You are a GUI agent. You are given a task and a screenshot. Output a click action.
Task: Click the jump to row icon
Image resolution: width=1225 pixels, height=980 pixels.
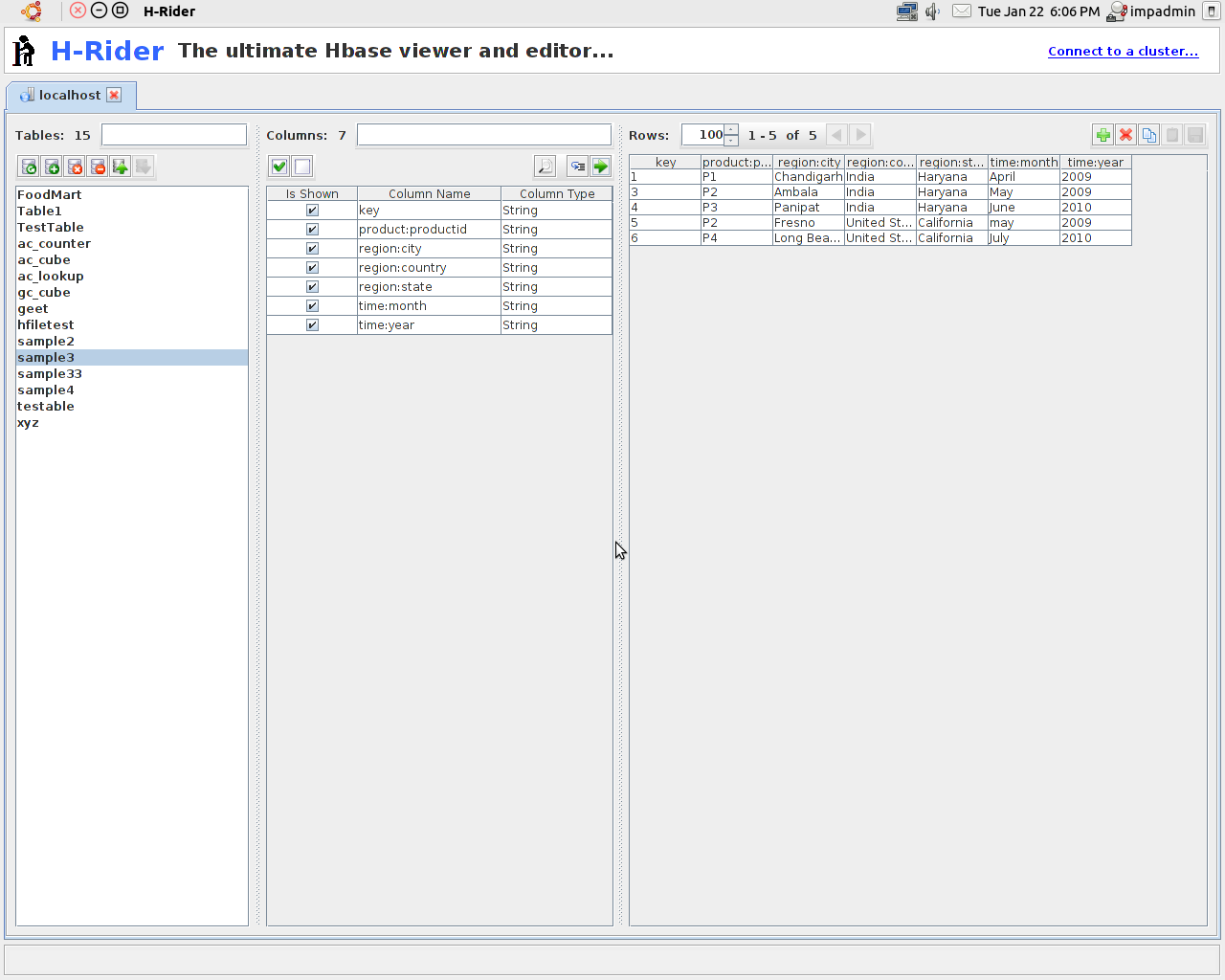tap(577, 167)
